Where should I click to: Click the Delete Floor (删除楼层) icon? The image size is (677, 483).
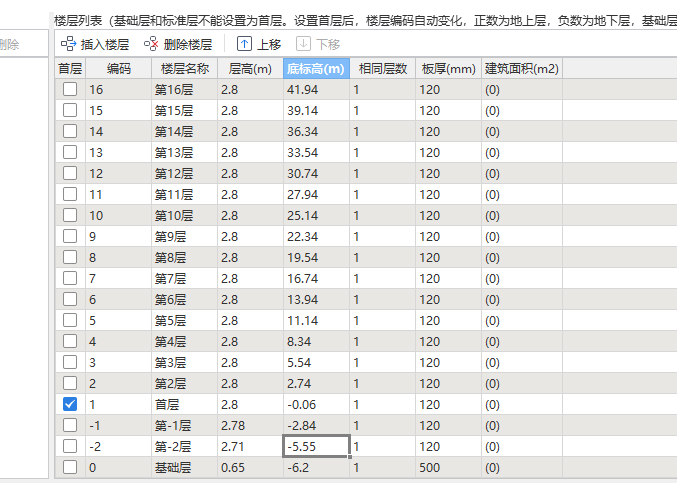(151, 44)
